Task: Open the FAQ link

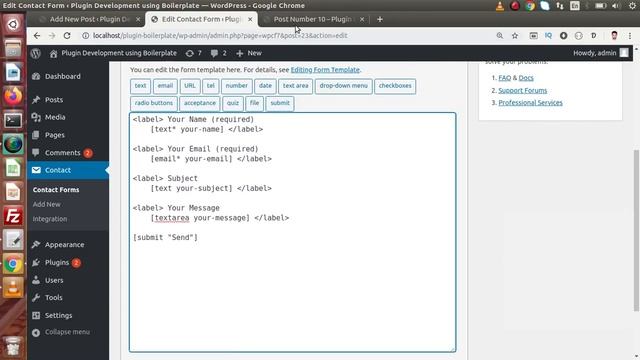Action: [504, 78]
